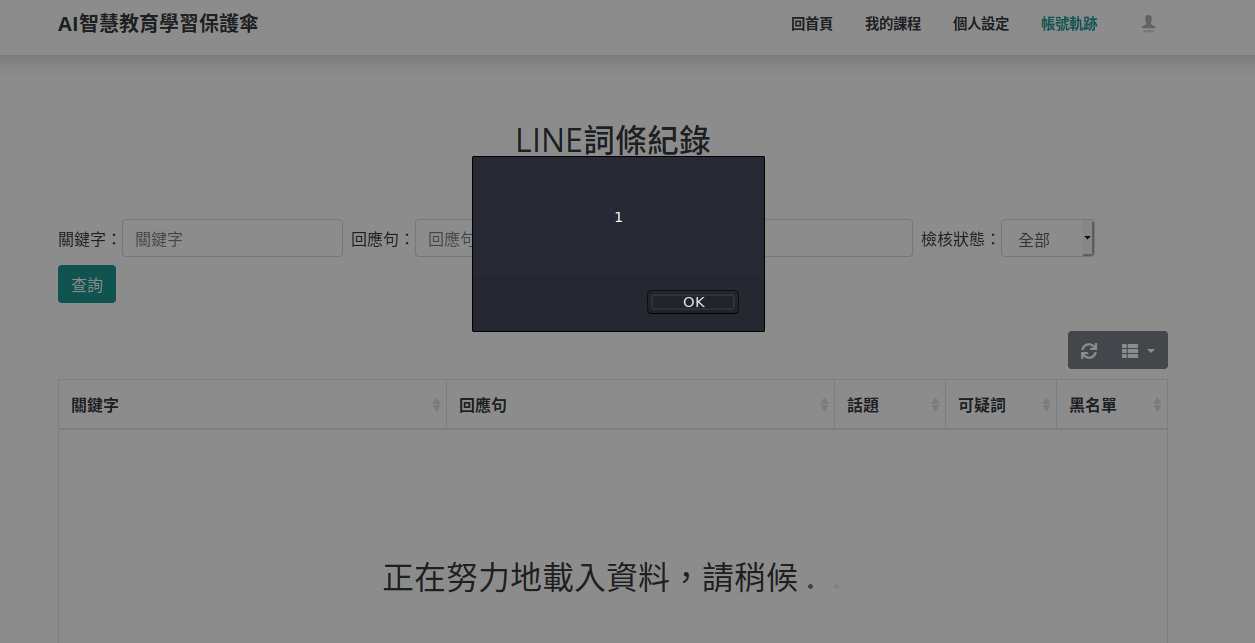
Task: Open the 檢核狀態 dropdown showing 全部
Action: point(1047,238)
